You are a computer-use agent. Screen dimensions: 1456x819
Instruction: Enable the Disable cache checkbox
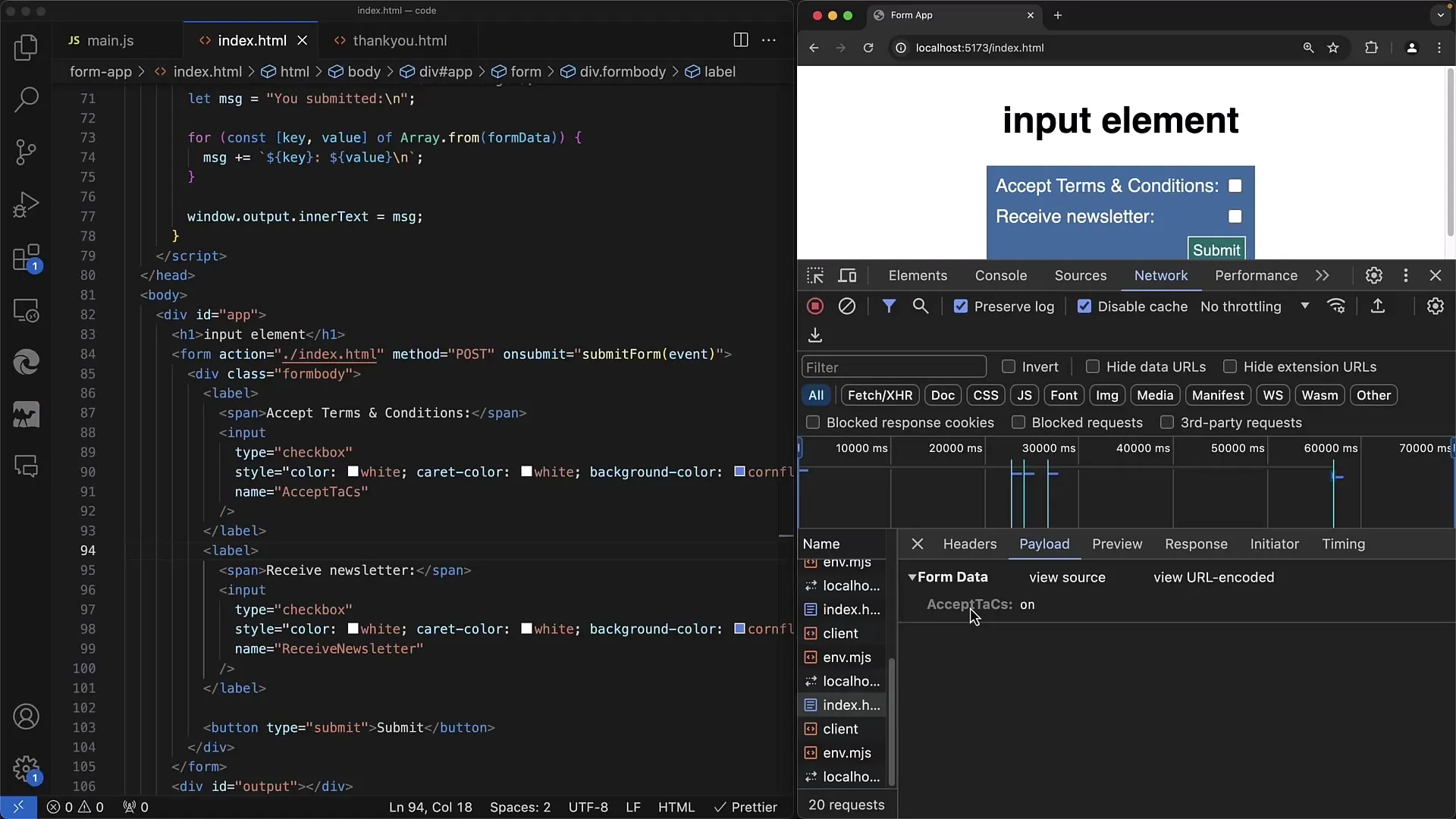point(1083,306)
